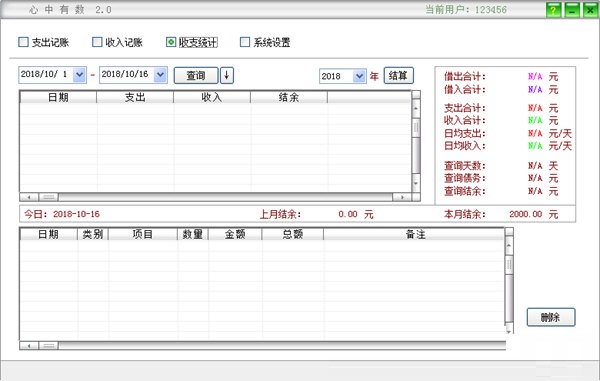
Task: Click the 类别 column header in lower table
Action: (93, 234)
